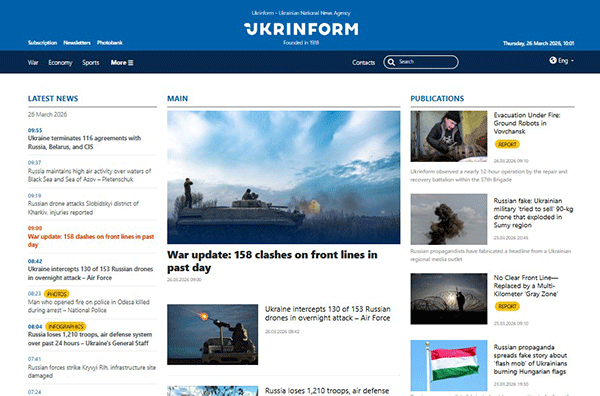This screenshot has height=396, width=600.
Task: Open latest news item on 130 of 153 drones
Action: point(90,273)
